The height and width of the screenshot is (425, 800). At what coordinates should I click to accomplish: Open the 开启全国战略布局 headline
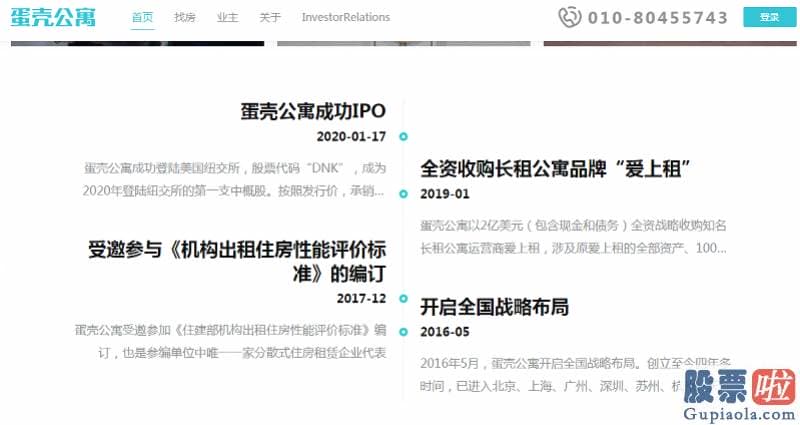point(494,307)
